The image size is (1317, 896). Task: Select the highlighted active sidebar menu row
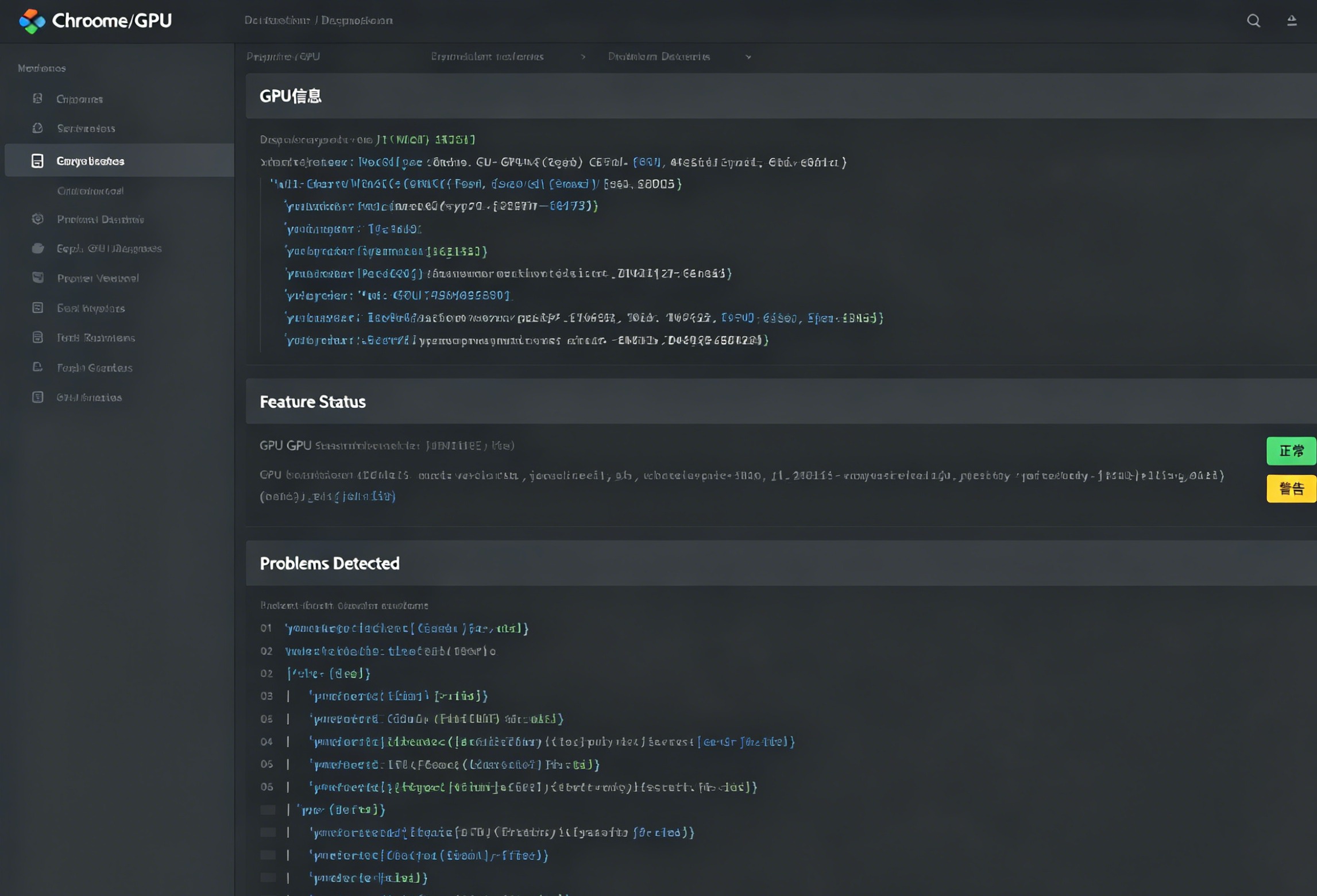tap(119, 160)
